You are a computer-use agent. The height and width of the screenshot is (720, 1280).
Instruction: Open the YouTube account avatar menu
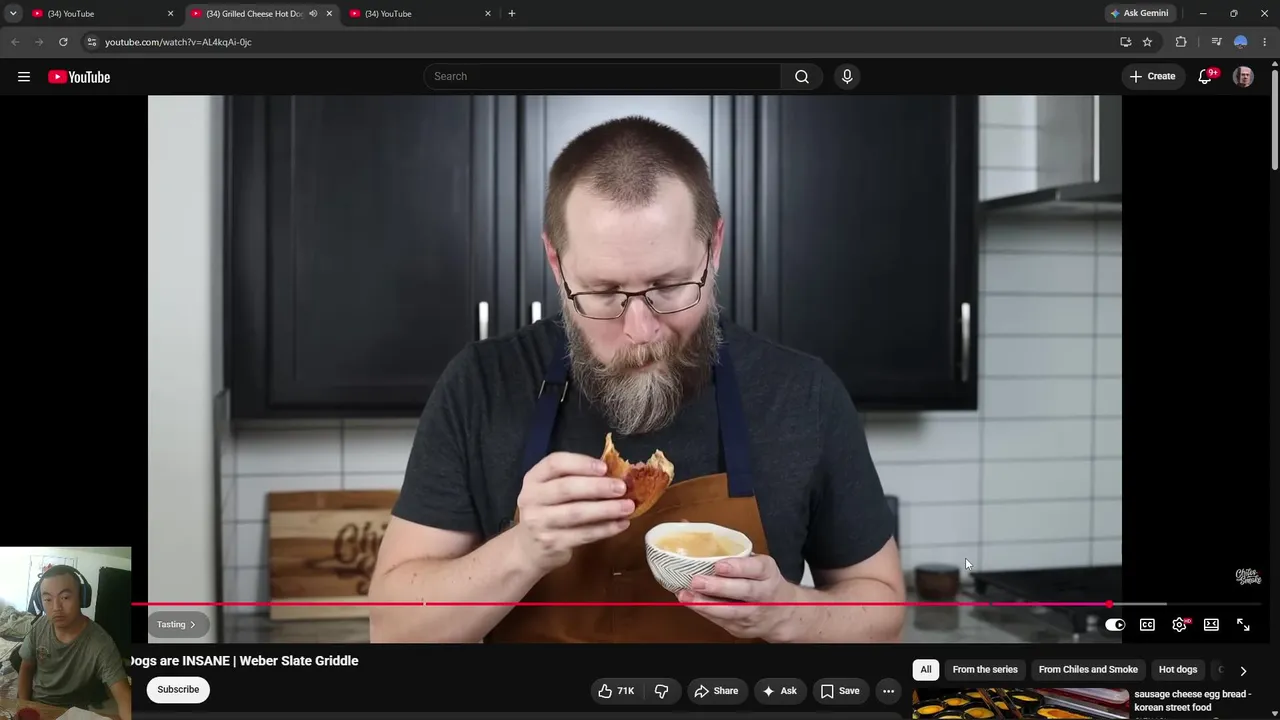tap(1243, 77)
